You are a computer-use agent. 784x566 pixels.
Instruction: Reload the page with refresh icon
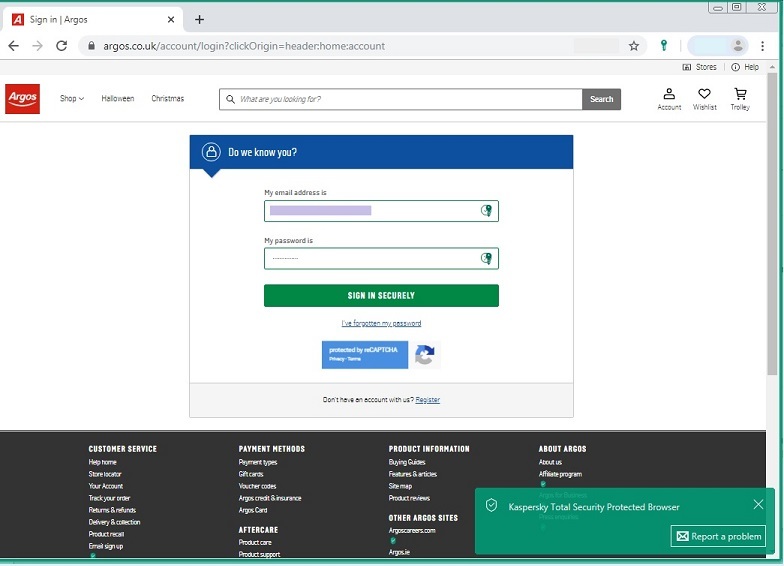point(62,46)
